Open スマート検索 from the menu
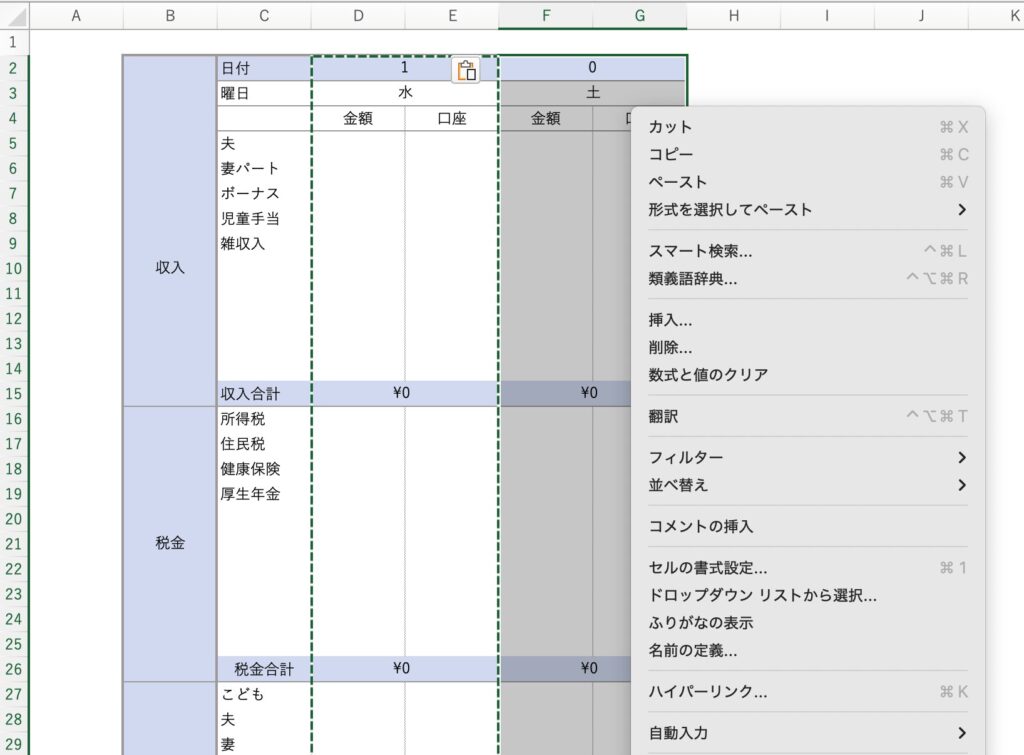The image size is (1024, 755). [x=700, y=251]
